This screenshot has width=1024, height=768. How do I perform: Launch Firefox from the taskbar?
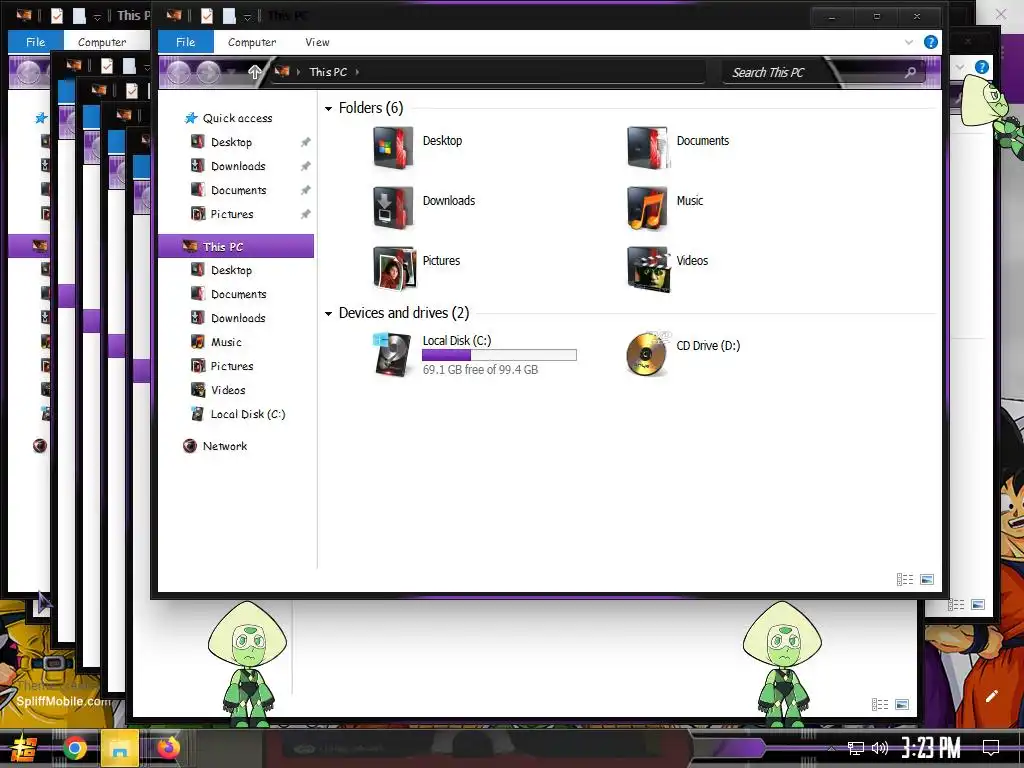(168, 748)
